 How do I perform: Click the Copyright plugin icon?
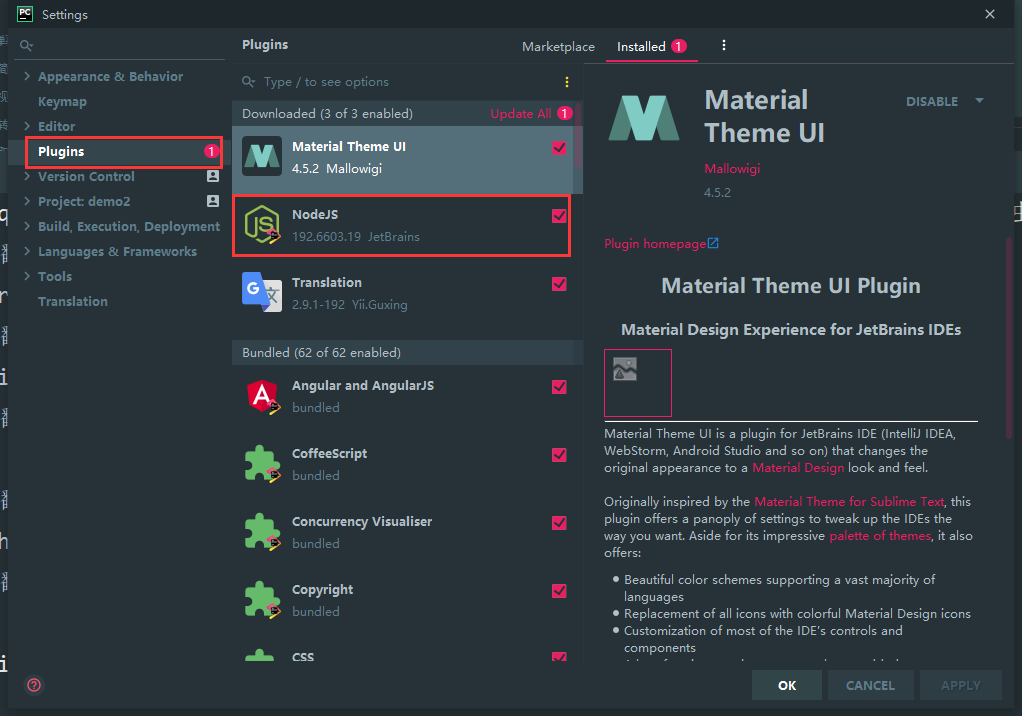coord(262,599)
